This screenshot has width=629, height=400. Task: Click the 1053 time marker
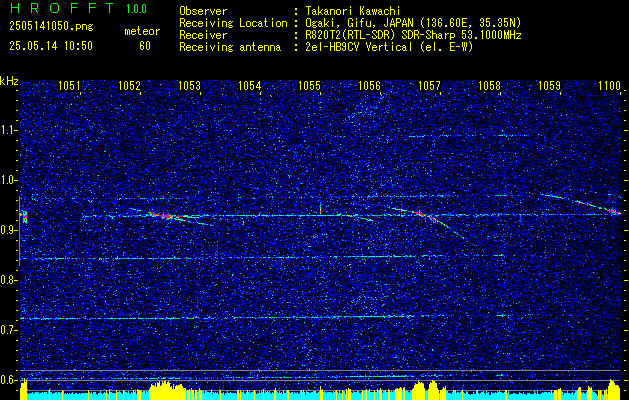(189, 85)
